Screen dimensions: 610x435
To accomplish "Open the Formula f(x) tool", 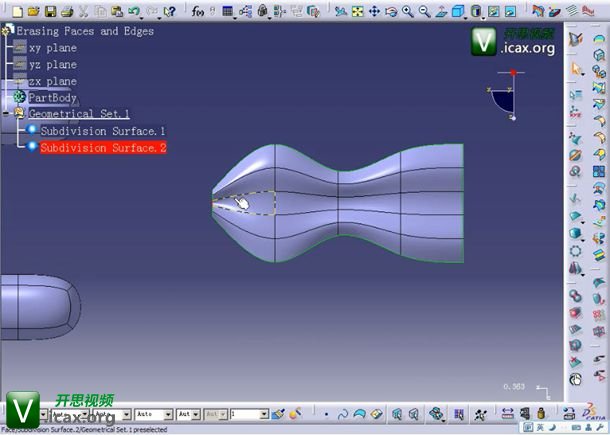I will tap(198, 11).
